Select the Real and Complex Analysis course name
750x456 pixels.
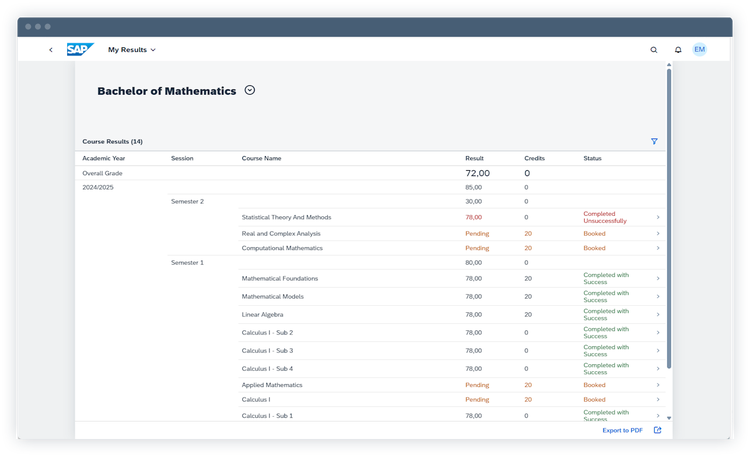coord(281,234)
